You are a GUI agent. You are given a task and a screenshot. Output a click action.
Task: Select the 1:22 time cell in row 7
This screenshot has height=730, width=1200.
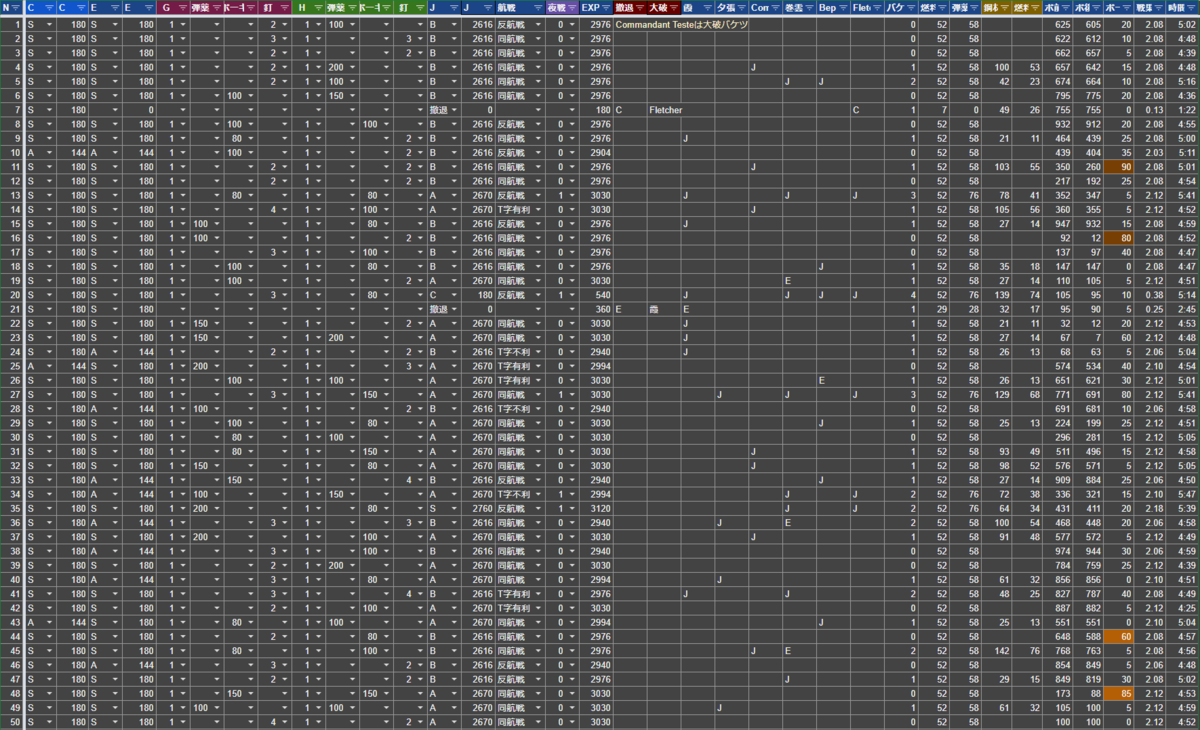click(1182, 110)
